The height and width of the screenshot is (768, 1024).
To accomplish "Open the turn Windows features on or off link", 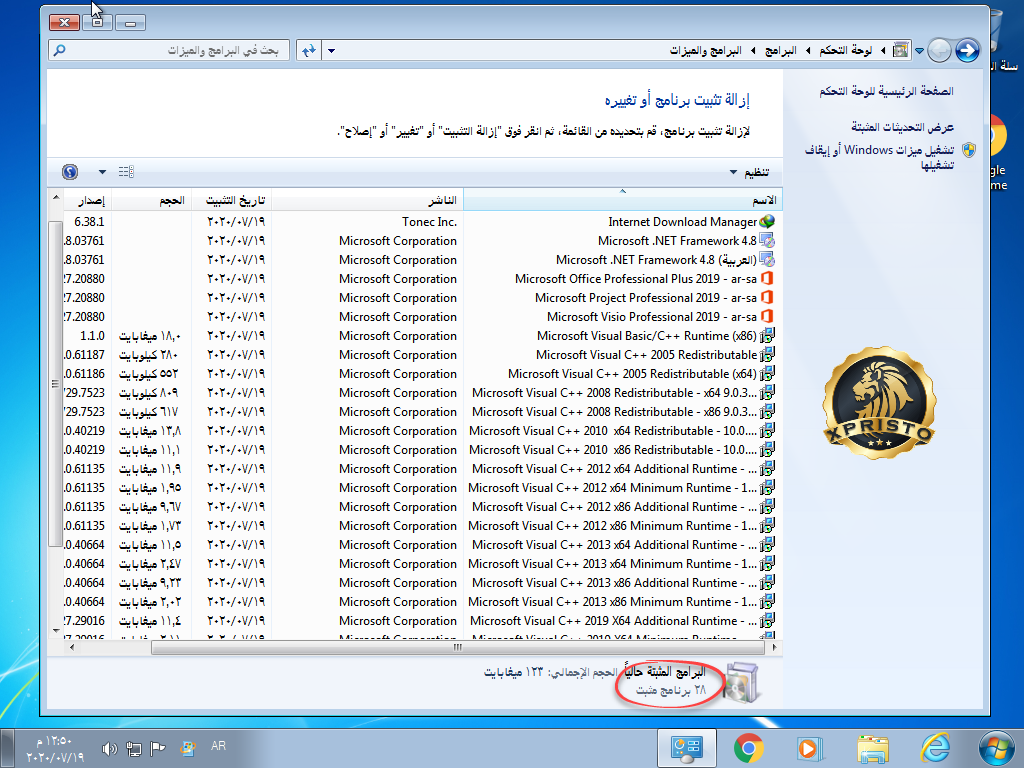I will tap(879, 157).
